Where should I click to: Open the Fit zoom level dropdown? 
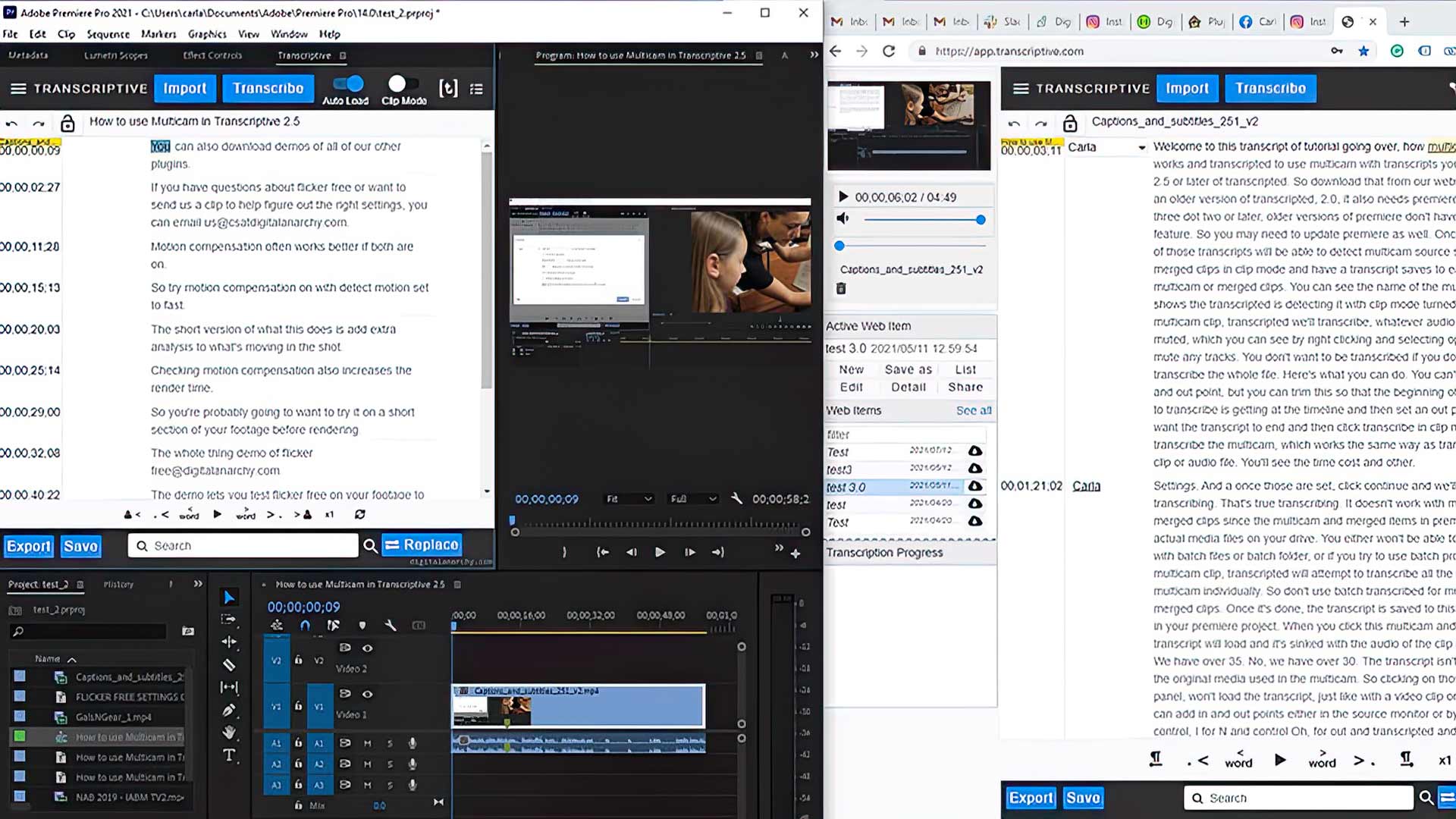coord(629,499)
